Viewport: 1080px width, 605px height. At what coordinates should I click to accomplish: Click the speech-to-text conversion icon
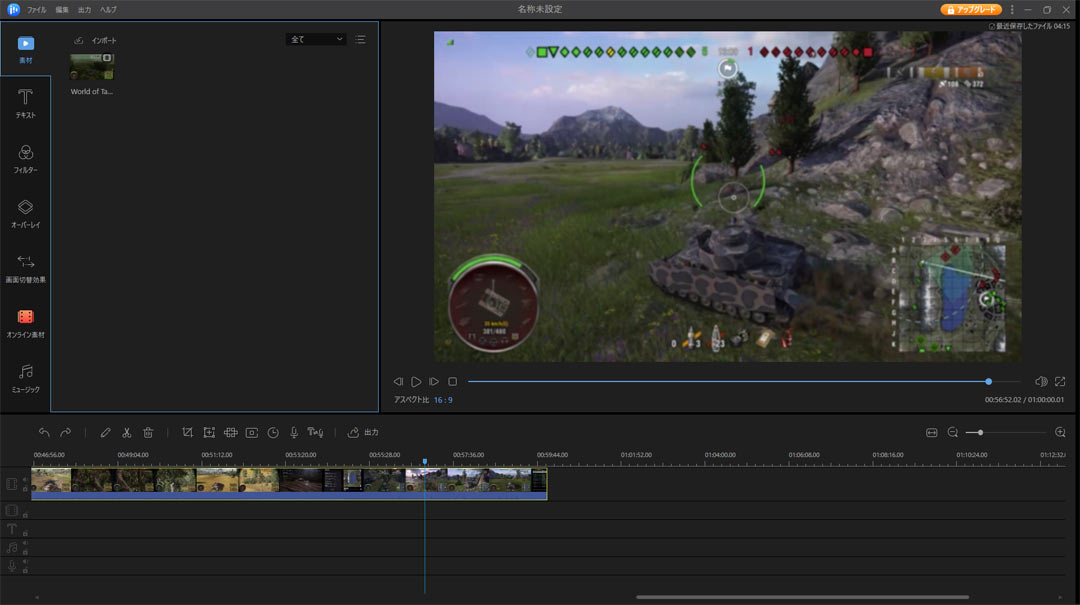pos(315,432)
